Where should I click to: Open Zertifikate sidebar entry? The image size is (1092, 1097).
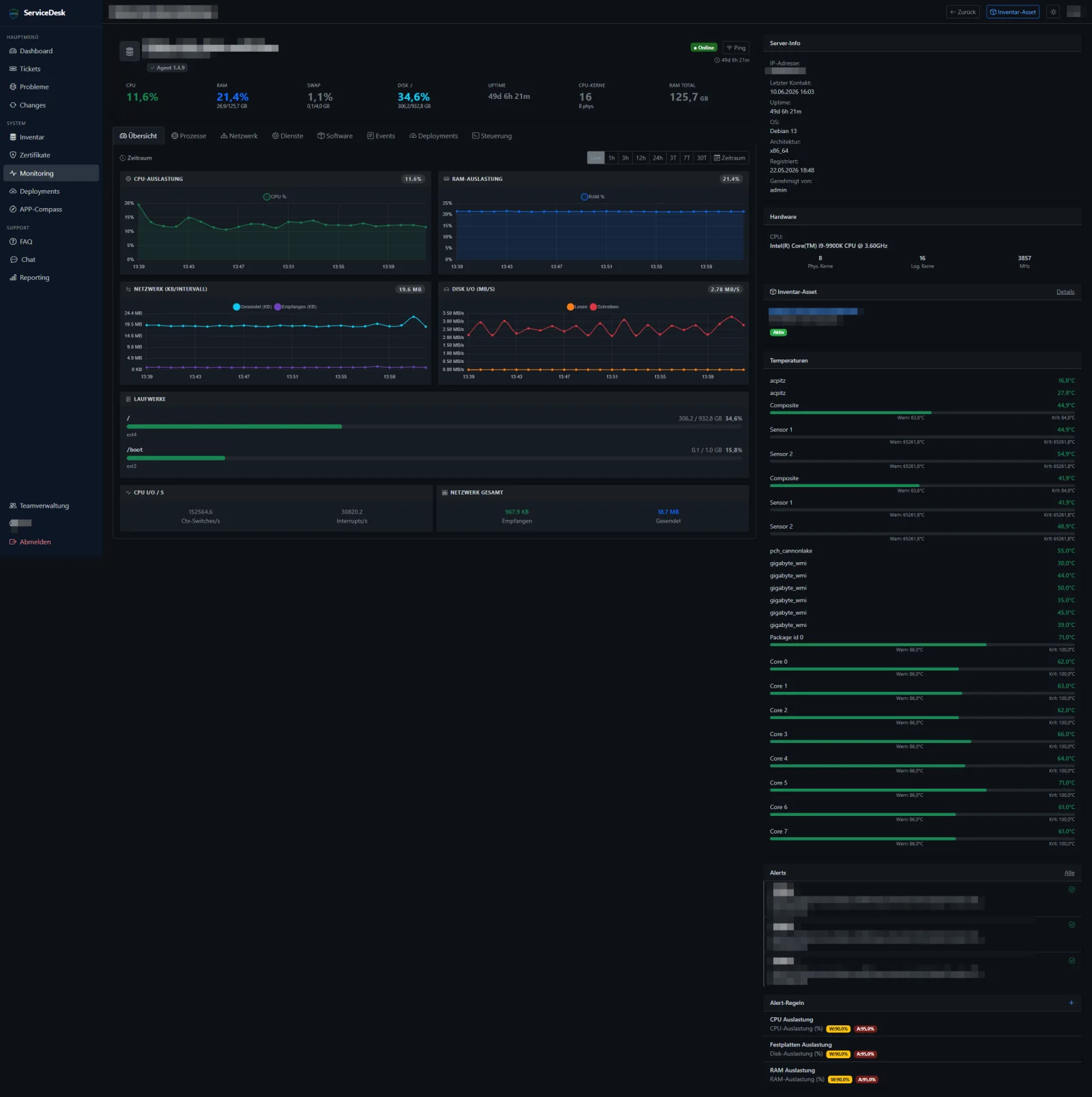tap(51, 155)
